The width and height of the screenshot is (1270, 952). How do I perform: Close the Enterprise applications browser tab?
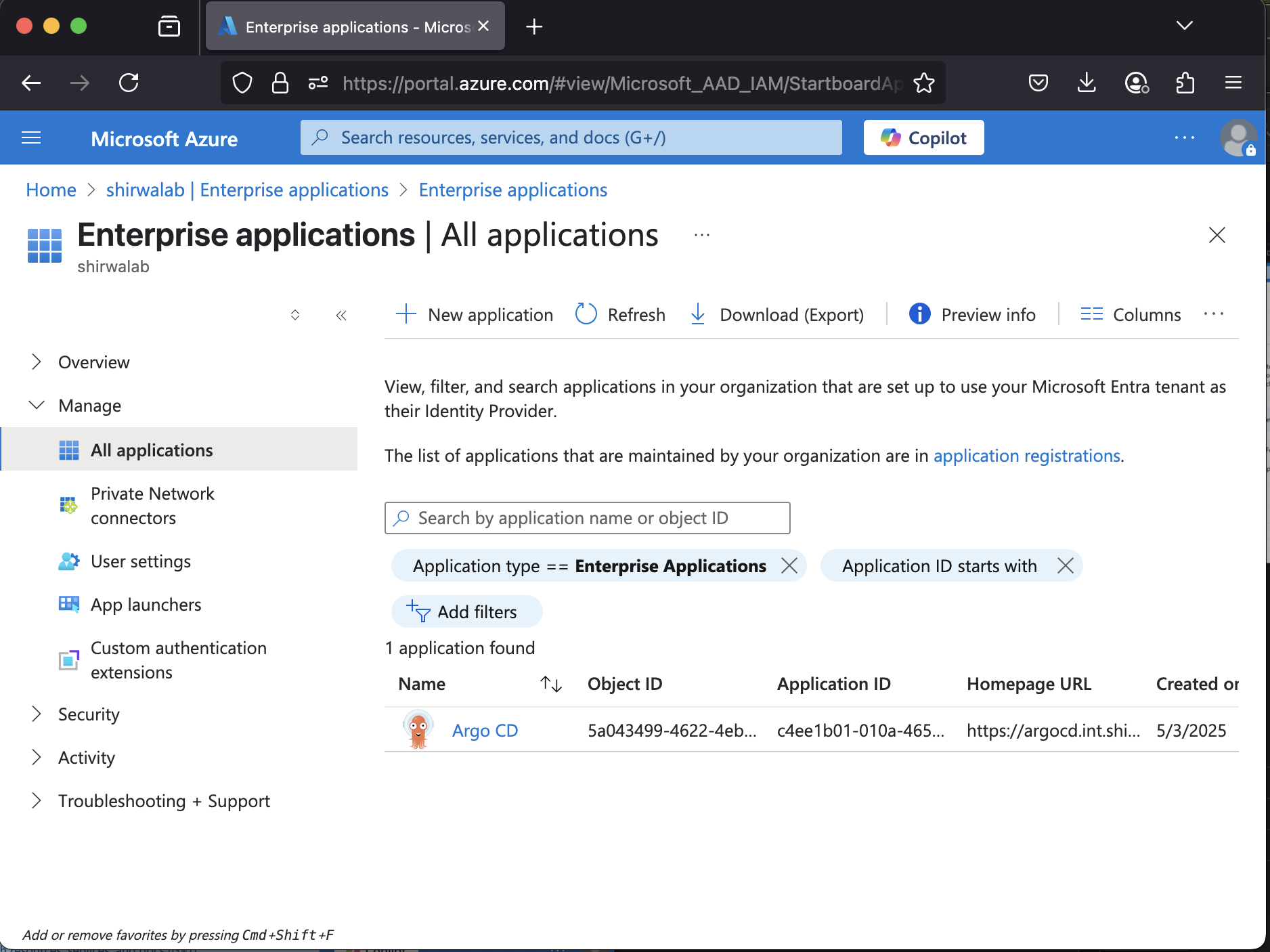483,26
